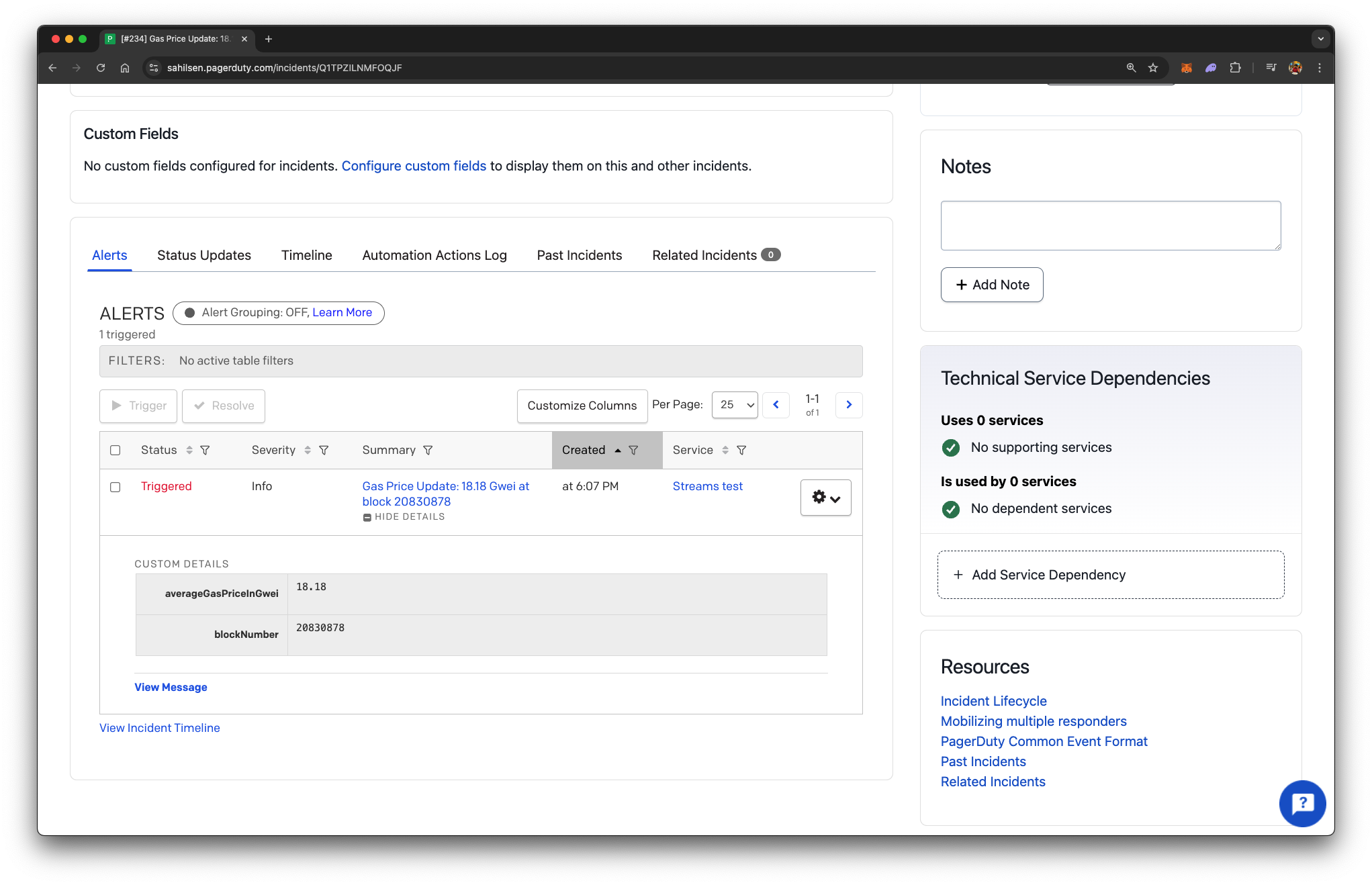Open the Past Incidents tab

(x=580, y=255)
